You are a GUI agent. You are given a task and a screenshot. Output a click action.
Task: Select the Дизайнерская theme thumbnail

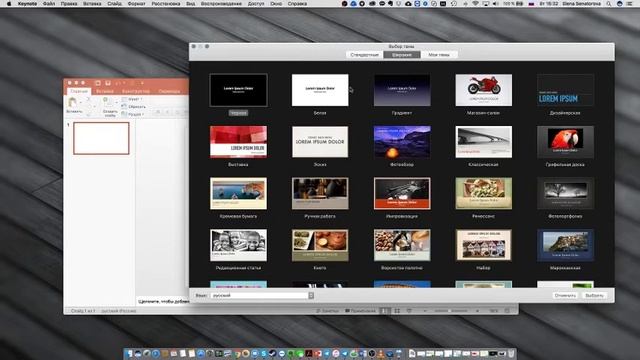[x=565, y=90]
